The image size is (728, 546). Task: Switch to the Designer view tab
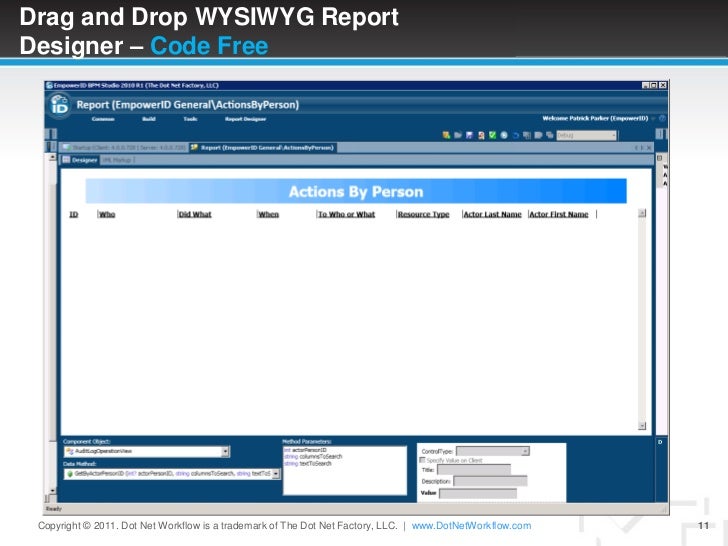[80, 160]
